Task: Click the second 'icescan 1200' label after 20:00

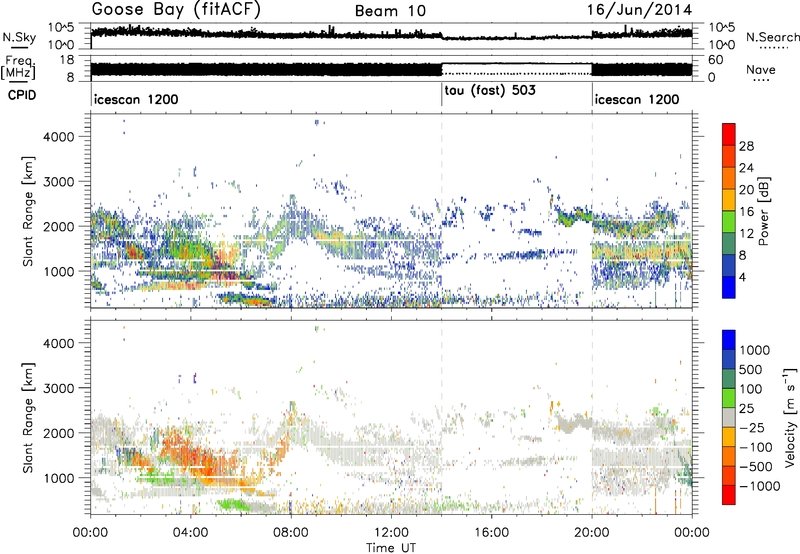Action: tap(637, 99)
